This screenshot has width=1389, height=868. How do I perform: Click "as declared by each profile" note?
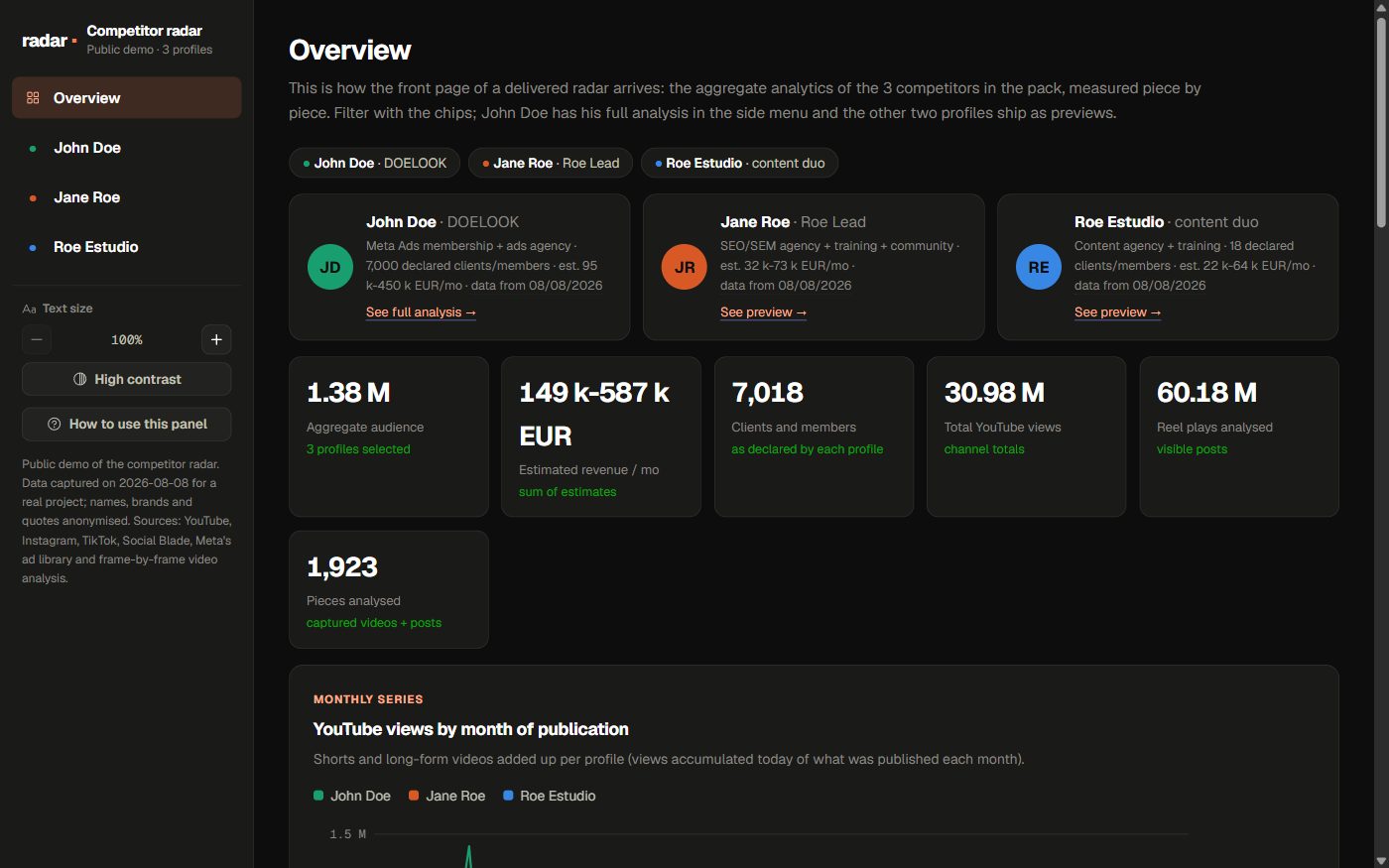pos(807,449)
